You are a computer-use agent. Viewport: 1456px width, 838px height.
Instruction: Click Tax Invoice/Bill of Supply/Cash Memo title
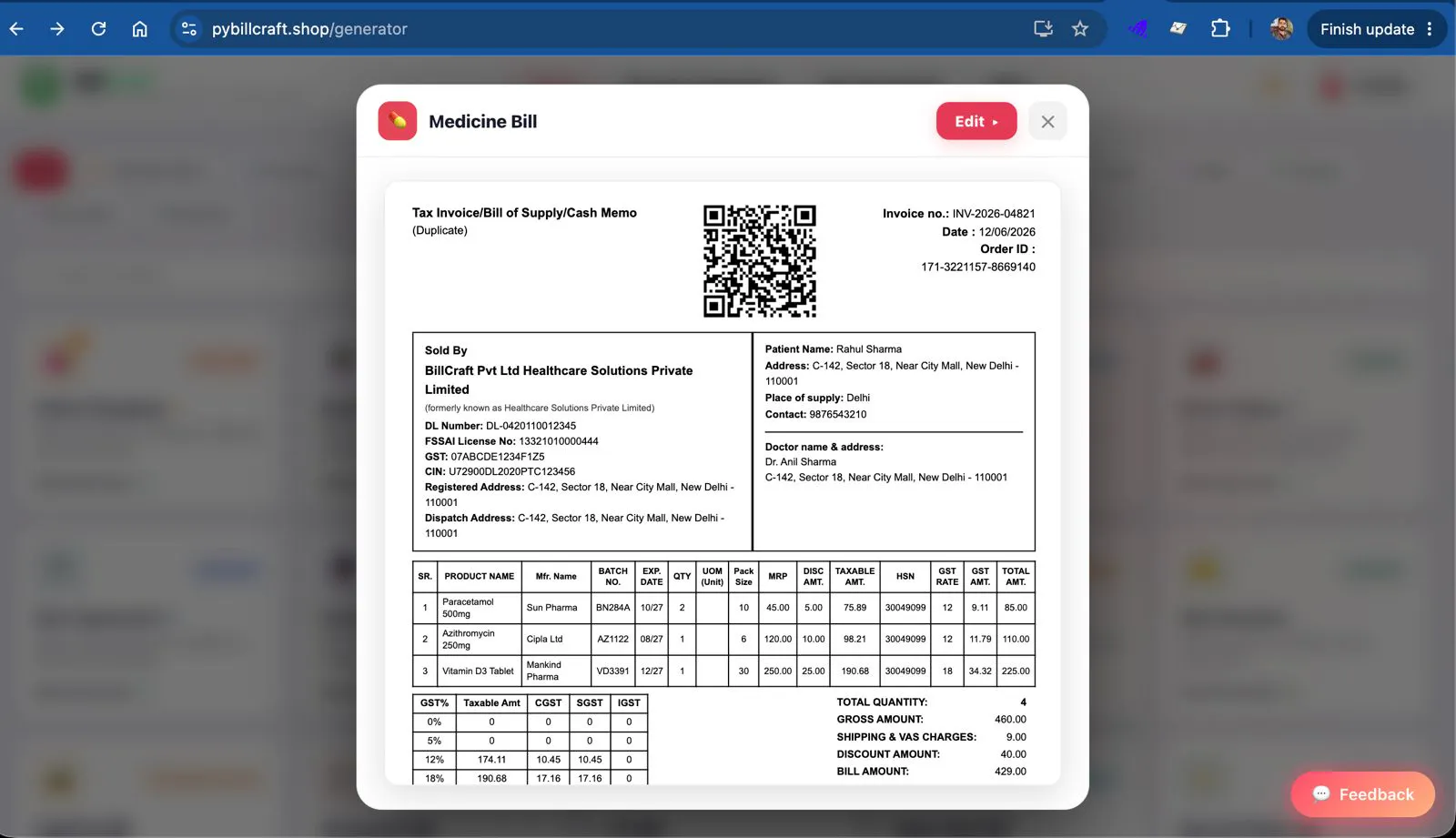524,213
